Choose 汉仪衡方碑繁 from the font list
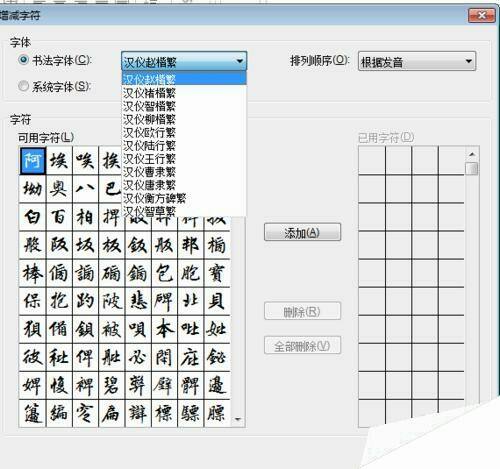Image resolution: width=500 pixels, height=469 pixels. coord(184,198)
